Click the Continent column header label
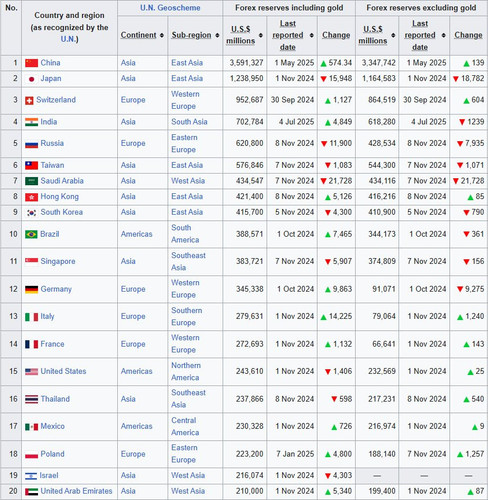This screenshot has width=488, height=500. (138, 35)
